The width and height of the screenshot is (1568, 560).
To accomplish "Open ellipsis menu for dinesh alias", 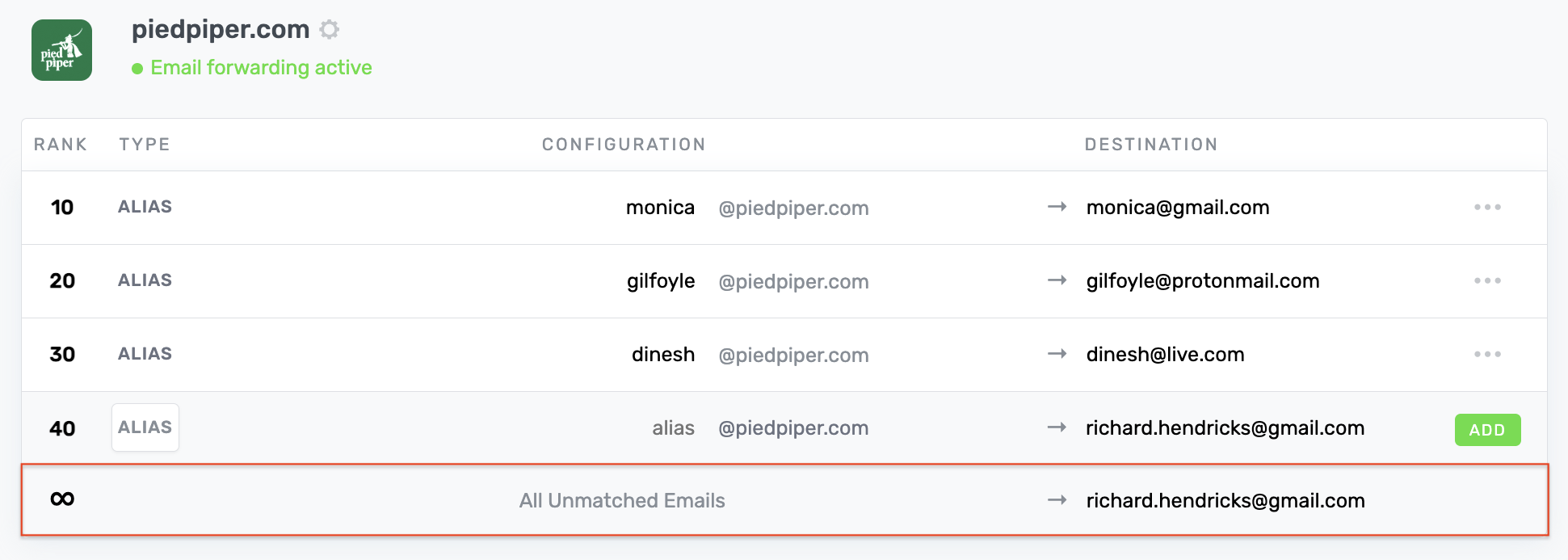I will point(1486,355).
